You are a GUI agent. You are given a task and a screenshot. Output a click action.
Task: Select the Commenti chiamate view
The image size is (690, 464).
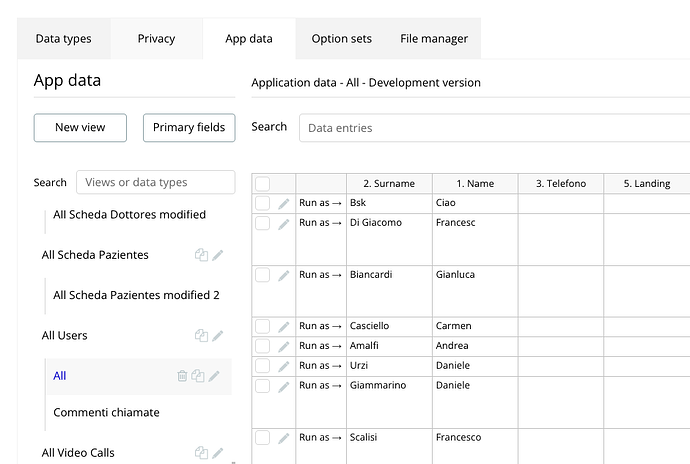click(106, 412)
